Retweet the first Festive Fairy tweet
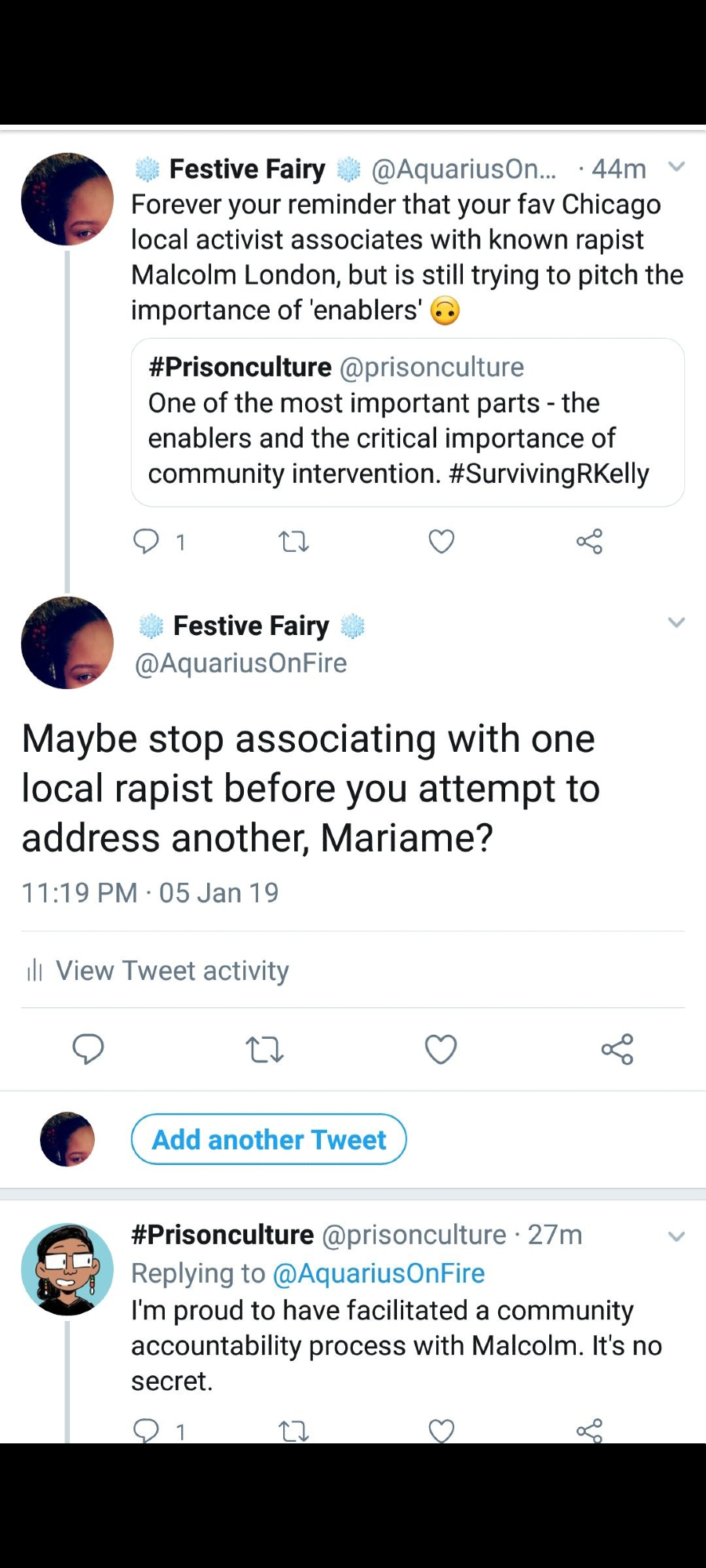This screenshot has width=706, height=1568. (x=294, y=541)
